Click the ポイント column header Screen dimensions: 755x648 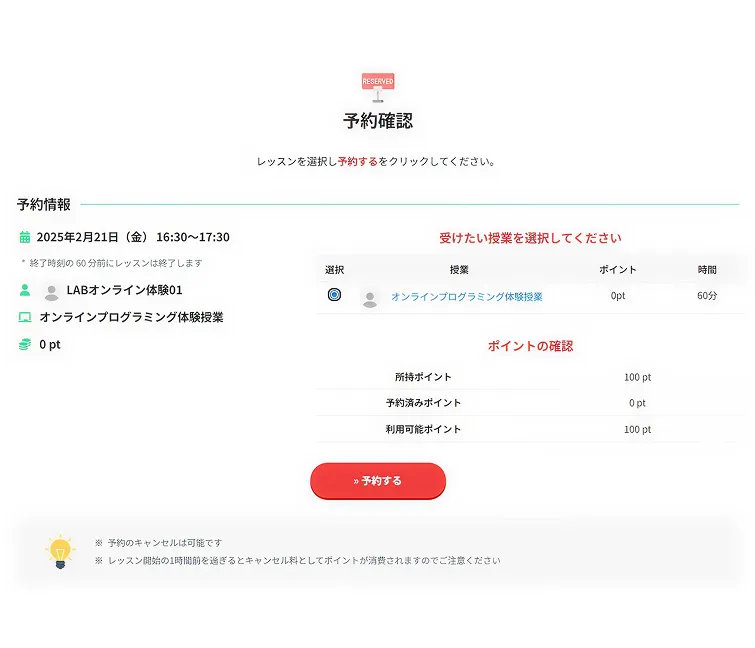[617, 269]
